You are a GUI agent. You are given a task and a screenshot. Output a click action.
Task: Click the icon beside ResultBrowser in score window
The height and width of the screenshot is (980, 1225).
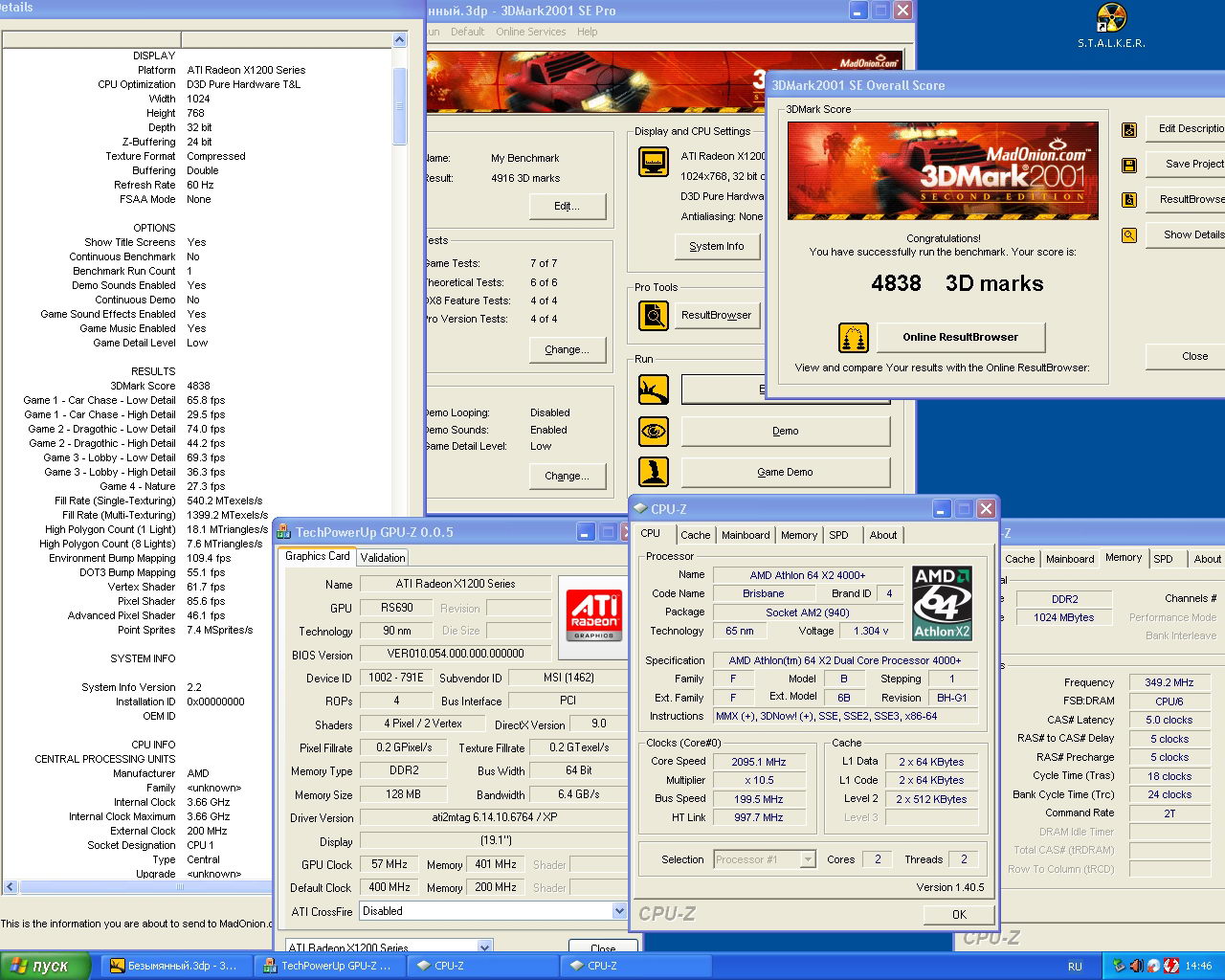click(1129, 200)
